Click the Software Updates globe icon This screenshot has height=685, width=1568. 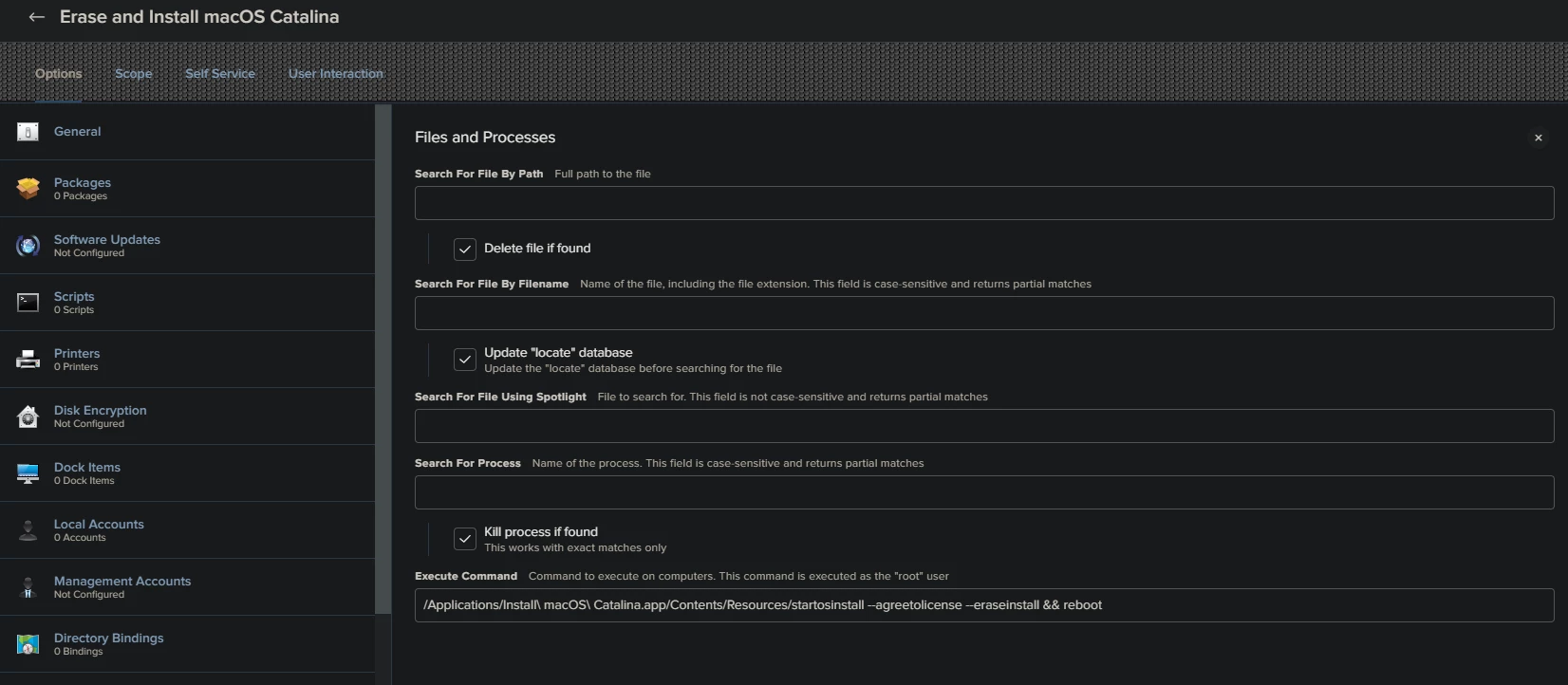click(x=28, y=246)
